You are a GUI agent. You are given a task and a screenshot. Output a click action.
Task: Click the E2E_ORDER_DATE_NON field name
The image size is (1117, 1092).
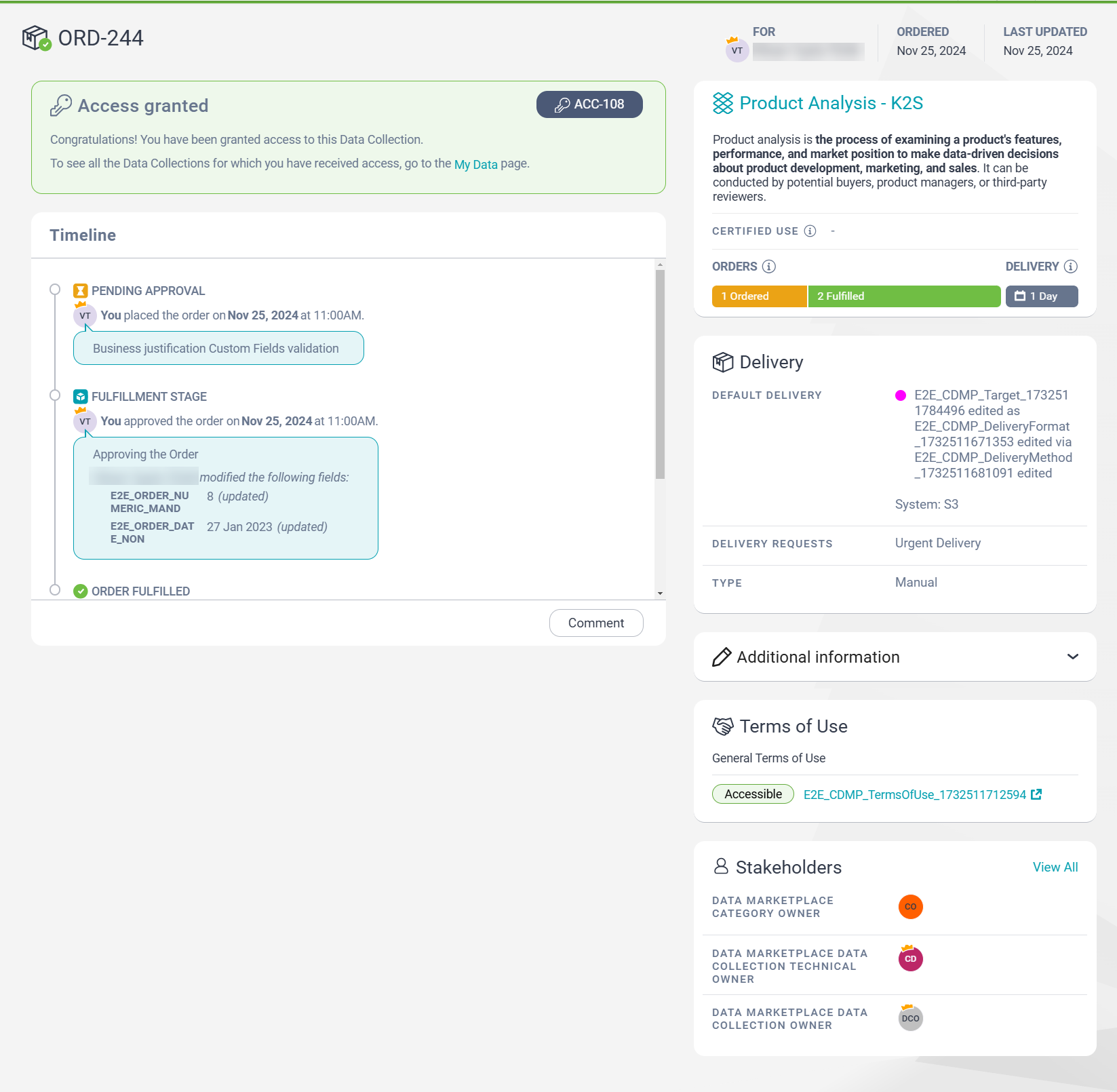click(153, 533)
